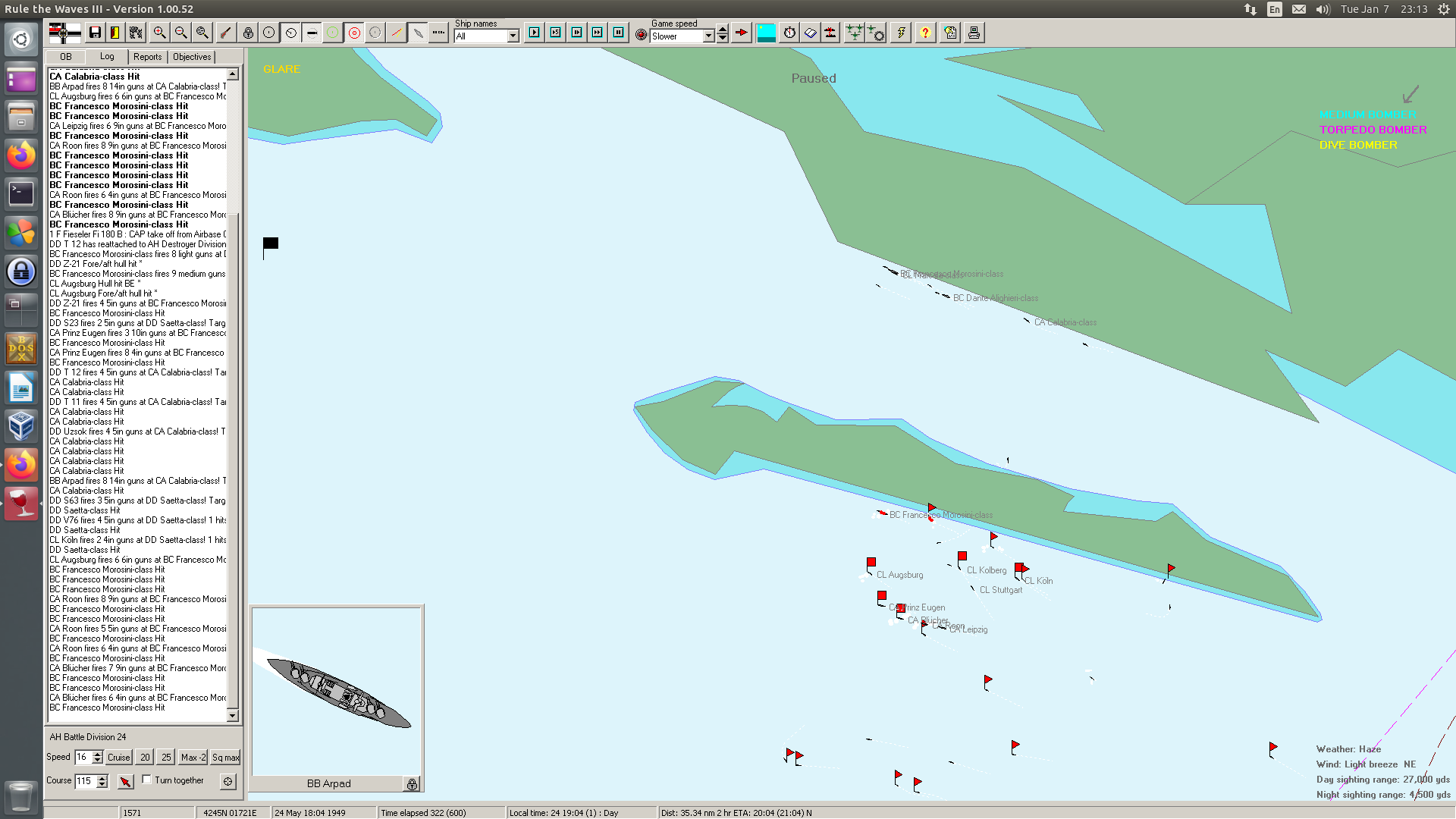Viewport: 1456px width, 819px height.
Task: Toggle the green range circle button
Action: [x=333, y=33]
